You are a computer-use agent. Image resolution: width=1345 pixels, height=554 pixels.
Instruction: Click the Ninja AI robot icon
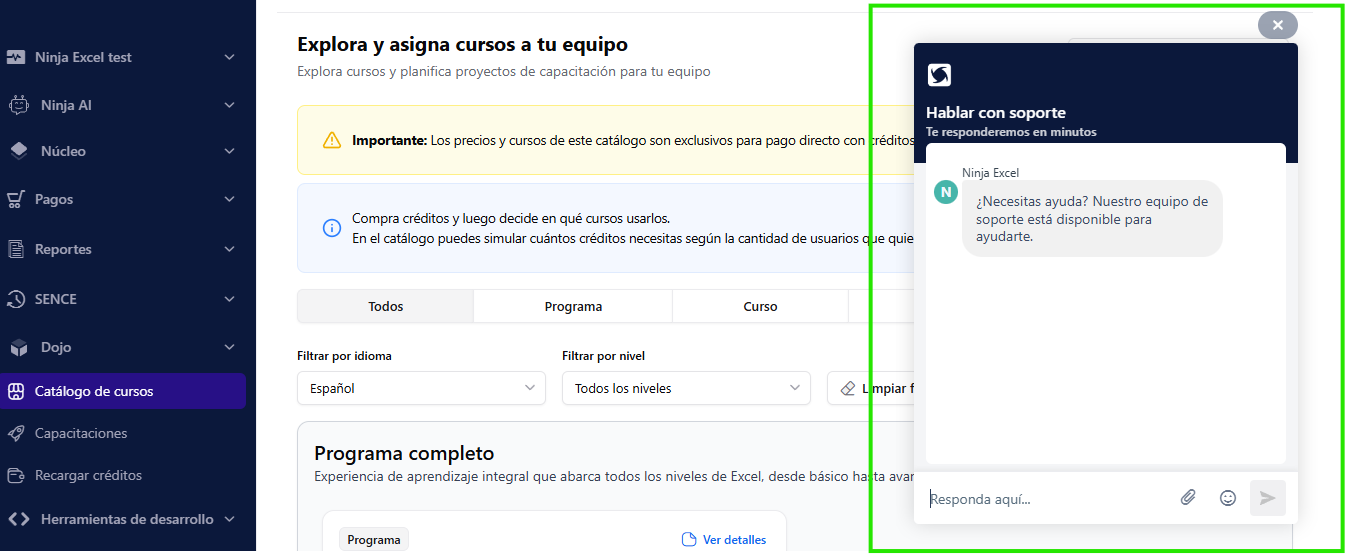[18, 105]
